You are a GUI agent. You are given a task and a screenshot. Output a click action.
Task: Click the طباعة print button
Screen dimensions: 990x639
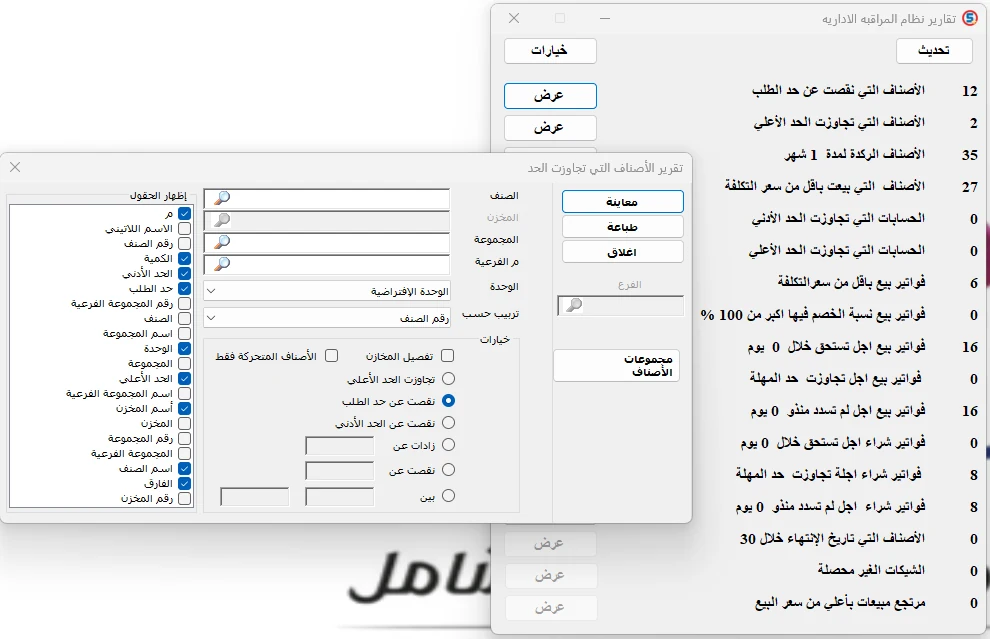click(623, 227)
